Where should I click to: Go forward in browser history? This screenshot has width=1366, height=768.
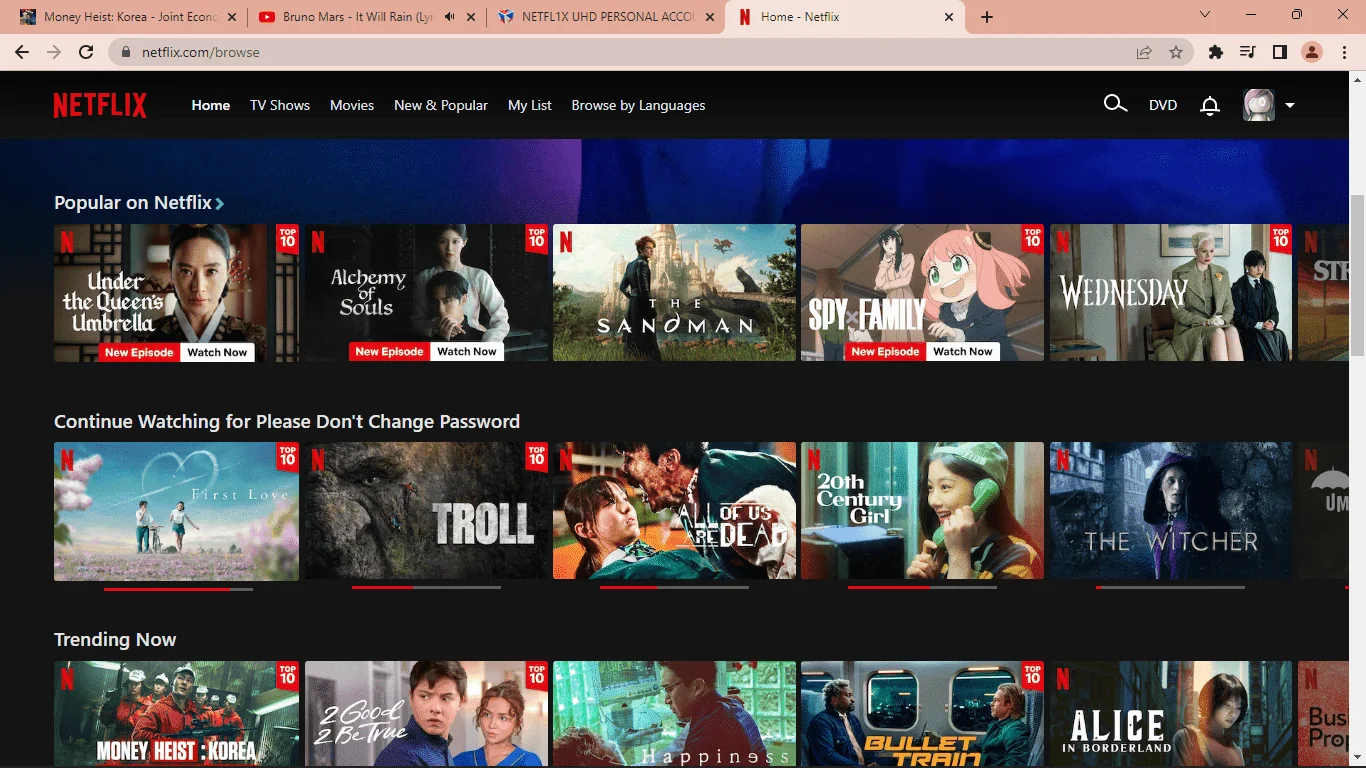coord(54,52)
